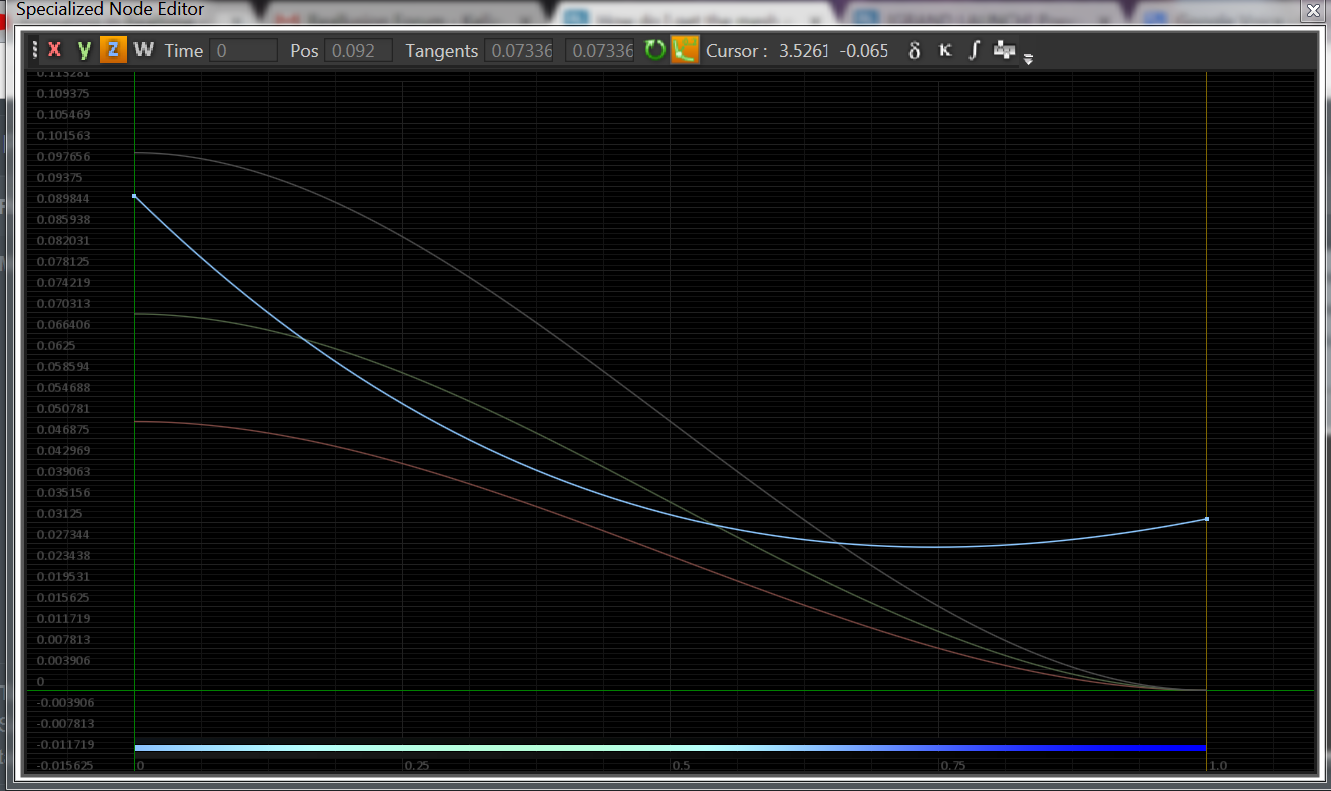Select the blue curve's start keyframe
1331x791 pixels.
[134, 196]
